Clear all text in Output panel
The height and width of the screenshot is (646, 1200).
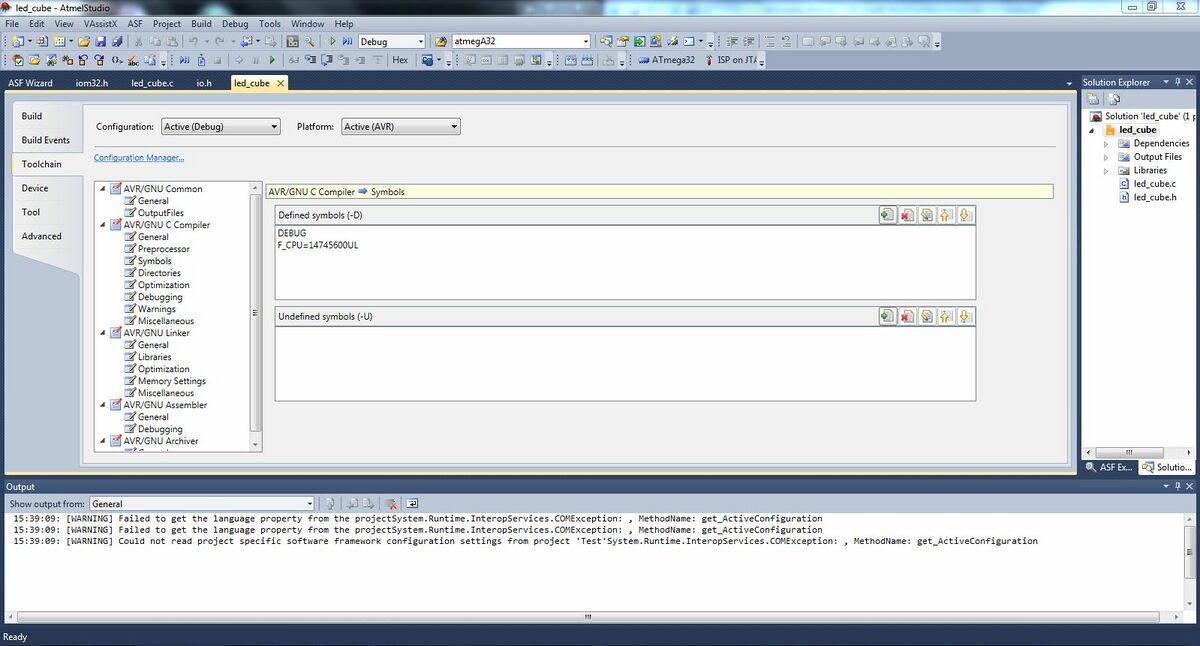tap(392, 504)
